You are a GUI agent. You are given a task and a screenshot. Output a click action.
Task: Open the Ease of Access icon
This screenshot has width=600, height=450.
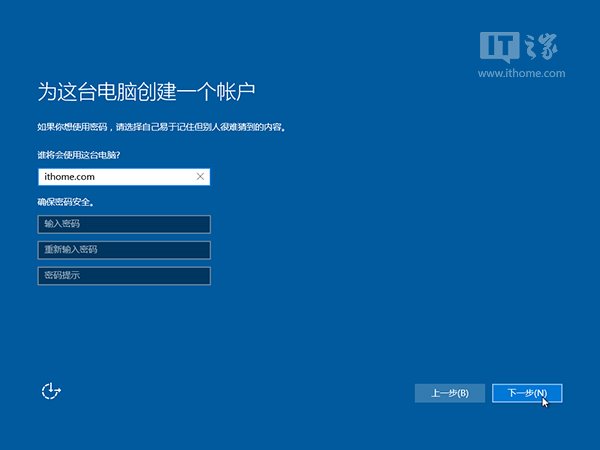pyautogui.click(x=52, y=391)
